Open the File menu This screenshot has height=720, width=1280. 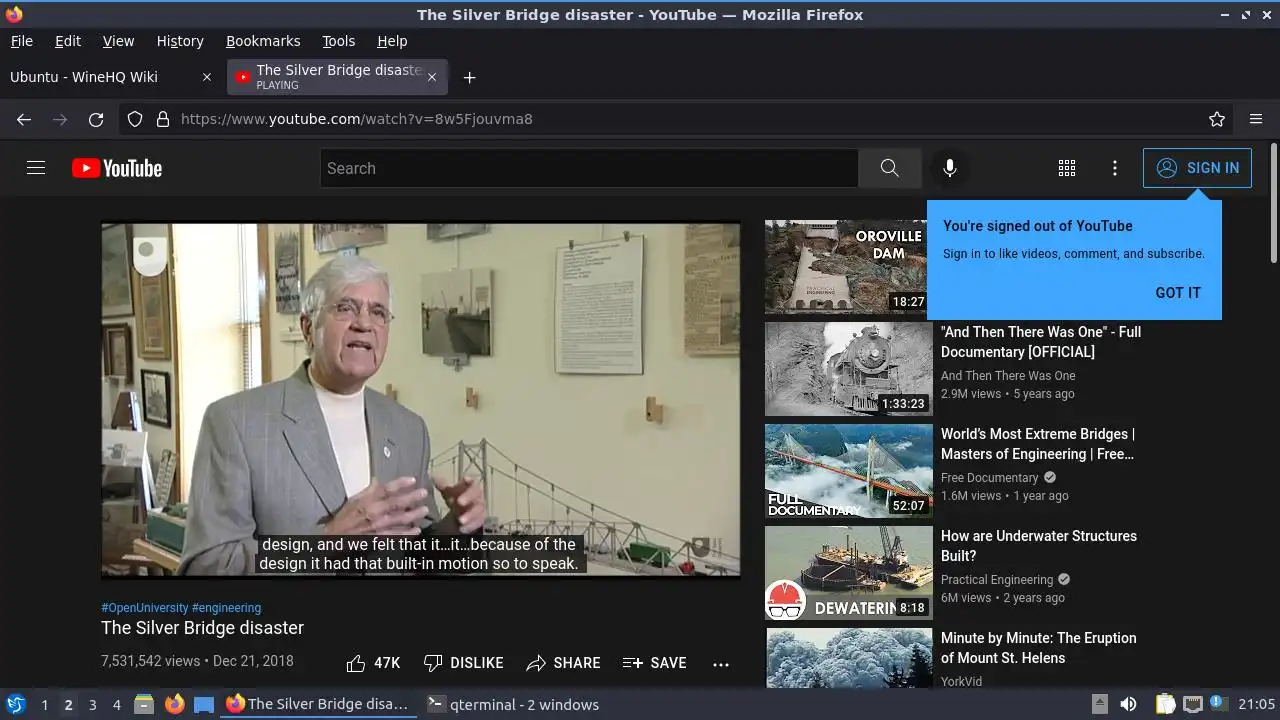(22, 41)
